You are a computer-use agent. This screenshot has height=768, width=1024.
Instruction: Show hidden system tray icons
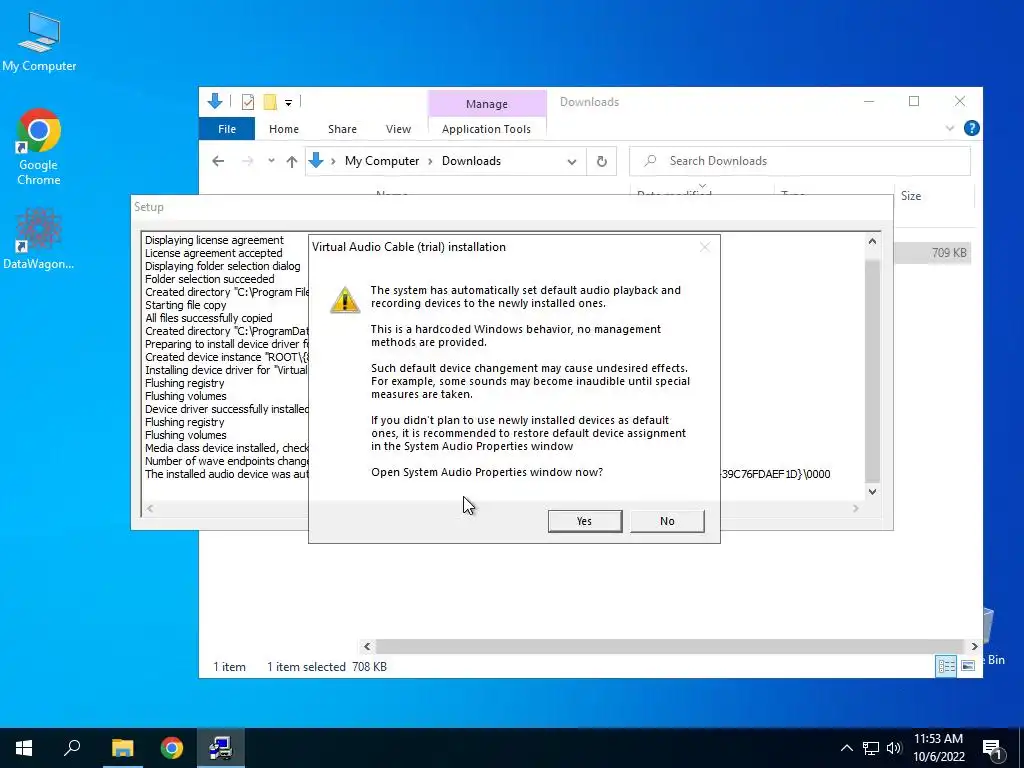pos(846,748)
